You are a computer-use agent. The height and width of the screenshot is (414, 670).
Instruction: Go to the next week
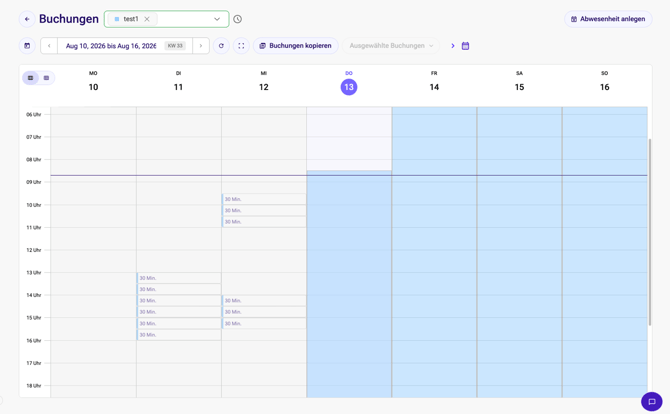tap(201, 46)
